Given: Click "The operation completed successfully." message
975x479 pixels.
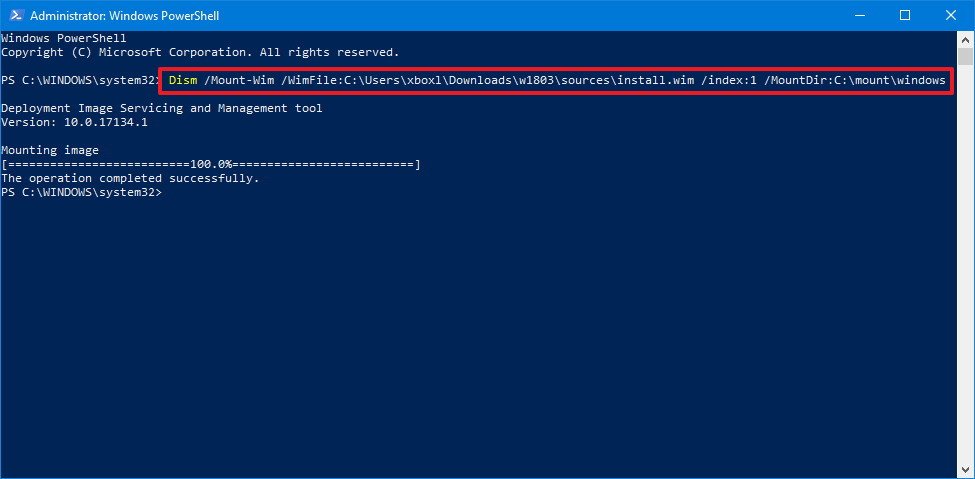Looking at the screenshot, I should pos(130,178).
